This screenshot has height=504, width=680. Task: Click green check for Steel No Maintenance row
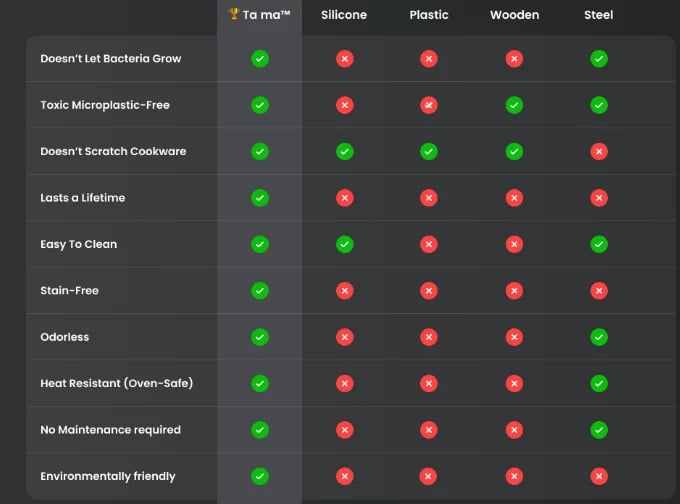click(x=599, y=430)
